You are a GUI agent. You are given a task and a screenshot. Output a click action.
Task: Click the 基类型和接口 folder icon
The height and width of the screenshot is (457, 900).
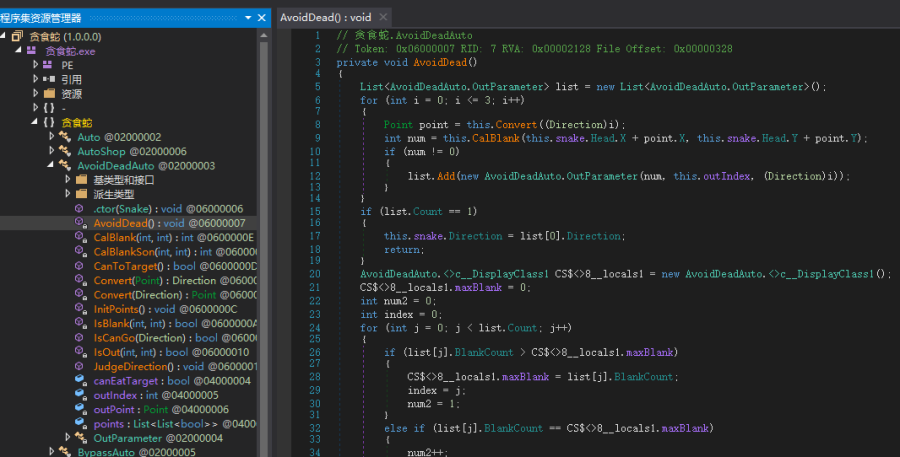click(x=82, y=180)
